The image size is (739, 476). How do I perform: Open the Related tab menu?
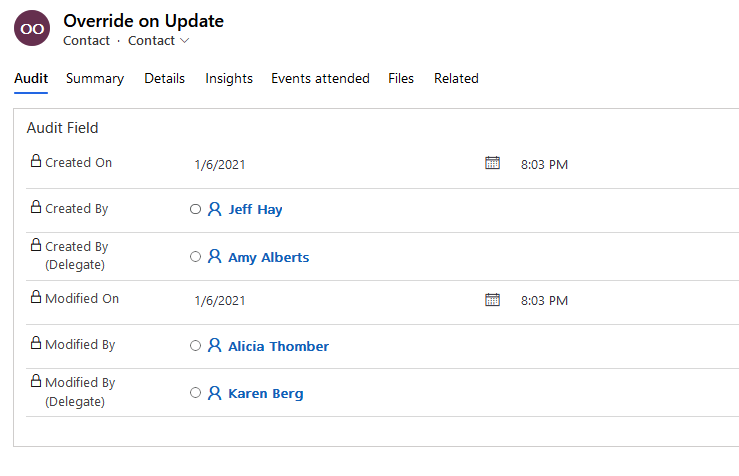tap(456, 78)
